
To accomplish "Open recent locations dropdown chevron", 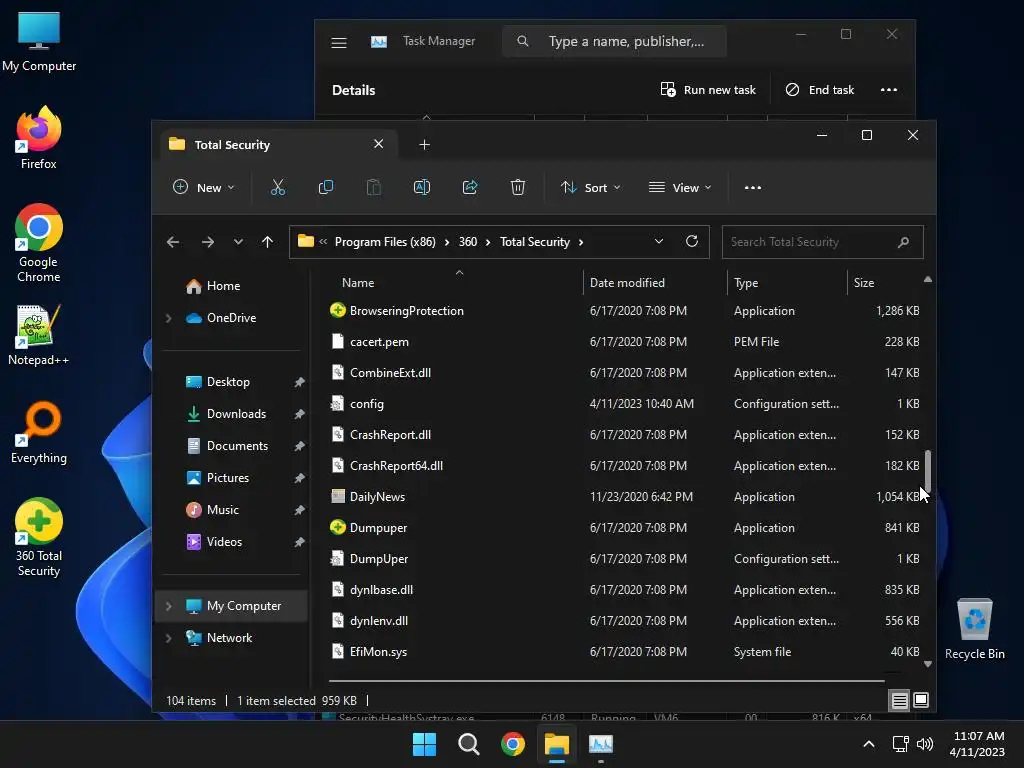I will tap(238, 242).
